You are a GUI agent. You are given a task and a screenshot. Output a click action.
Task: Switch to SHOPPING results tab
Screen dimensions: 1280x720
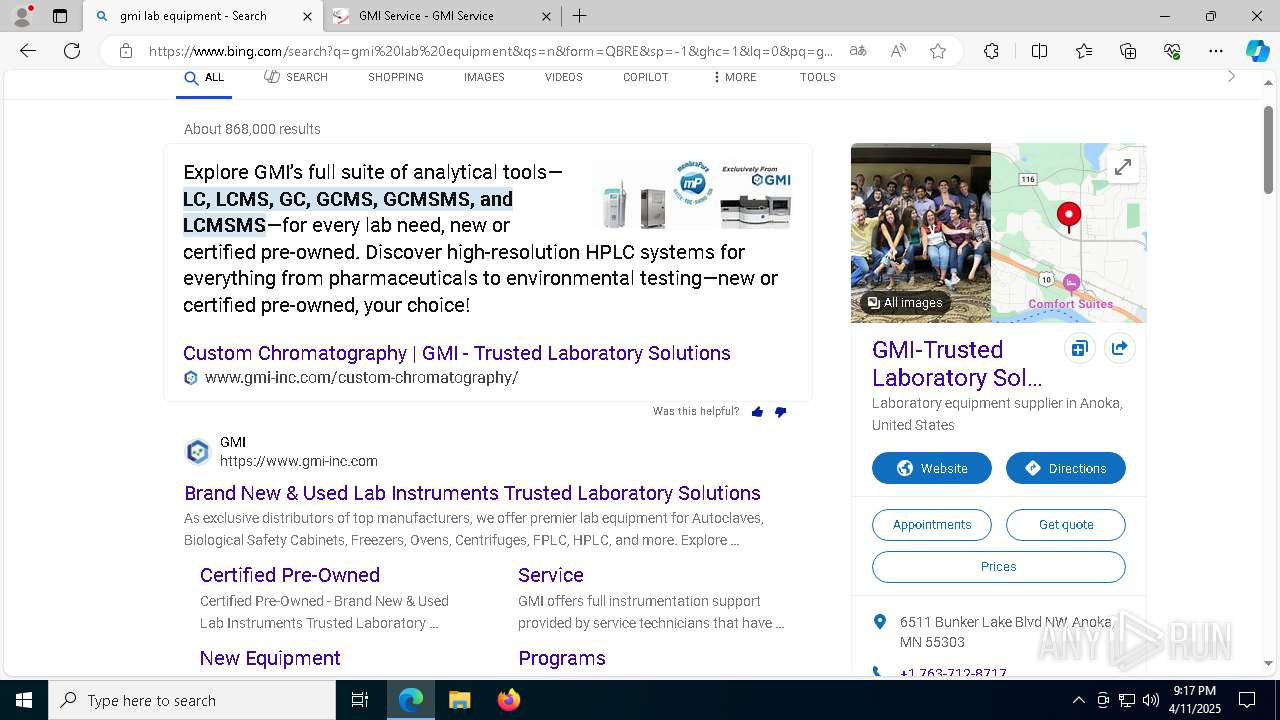coord(395,77)
